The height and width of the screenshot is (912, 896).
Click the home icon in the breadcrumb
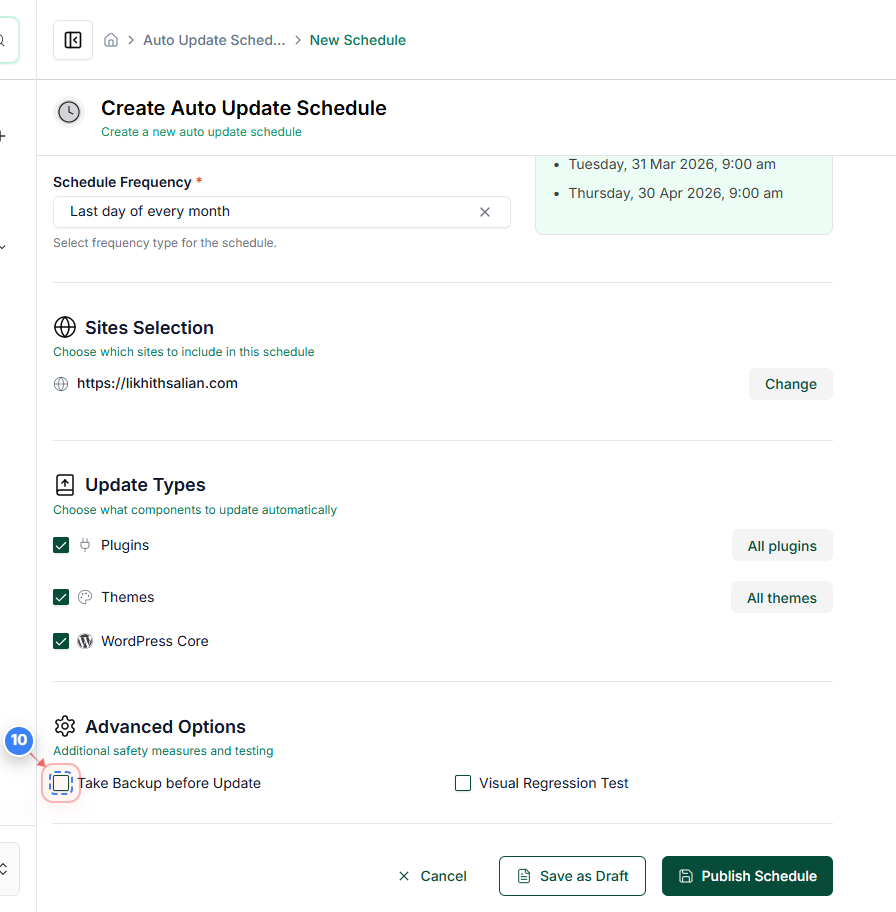[110, 40]
